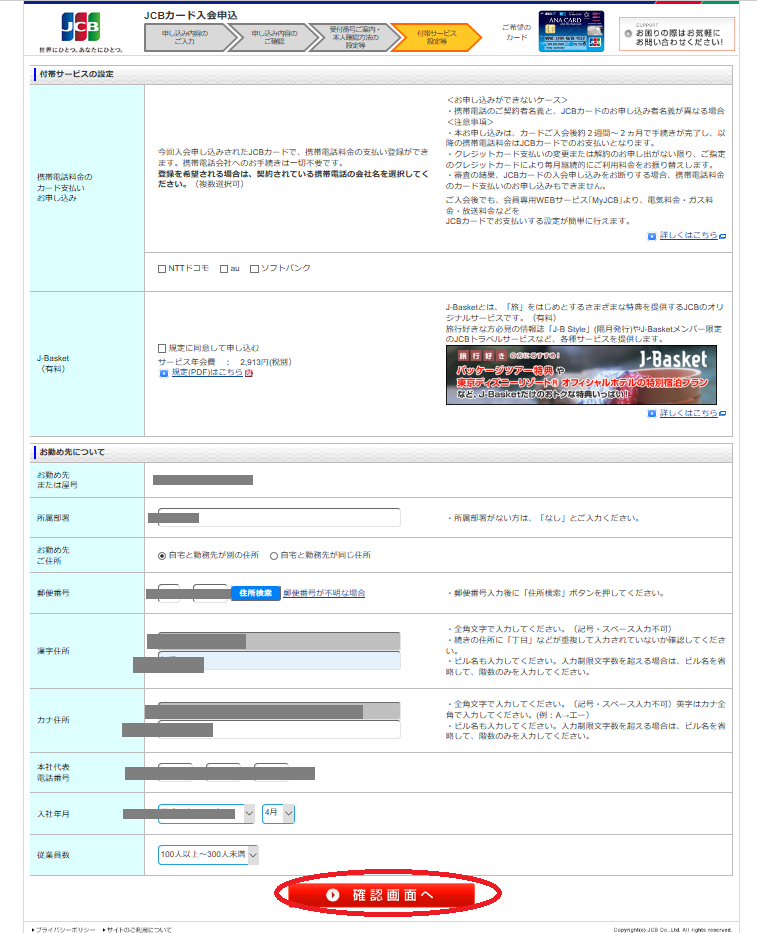757x933 pixels.
Task: Select the 申し込み内容のご確認 step
Action: click(x=274, y=37)
